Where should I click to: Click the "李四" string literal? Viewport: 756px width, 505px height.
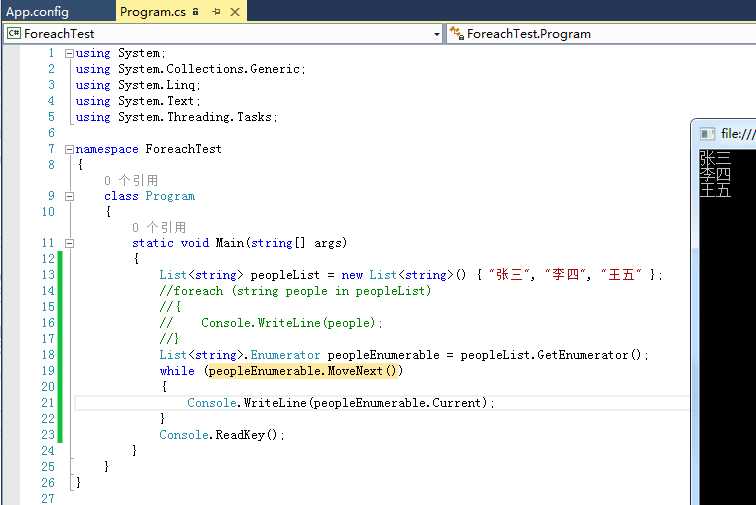(x=565, y=275)
